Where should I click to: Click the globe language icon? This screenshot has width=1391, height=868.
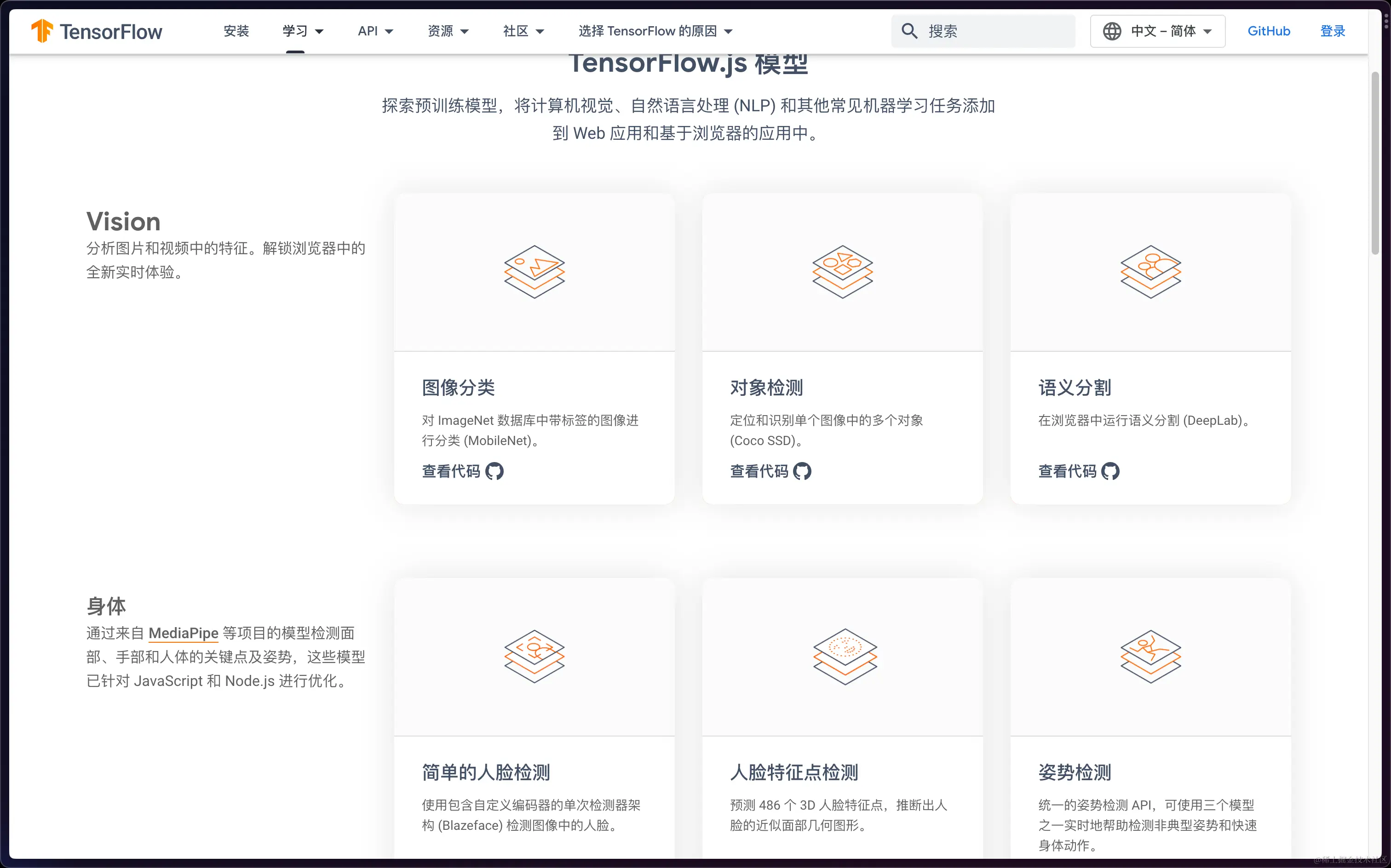(1112, 31)
